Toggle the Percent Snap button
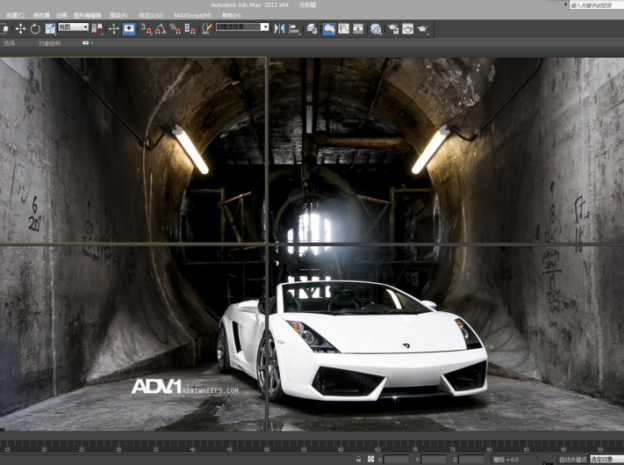This screenshot has height=465, width=624. point(175,28)
